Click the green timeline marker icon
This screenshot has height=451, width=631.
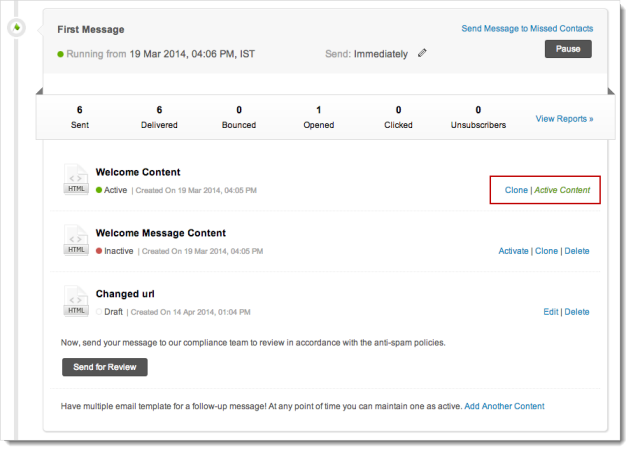click(17, 28)
